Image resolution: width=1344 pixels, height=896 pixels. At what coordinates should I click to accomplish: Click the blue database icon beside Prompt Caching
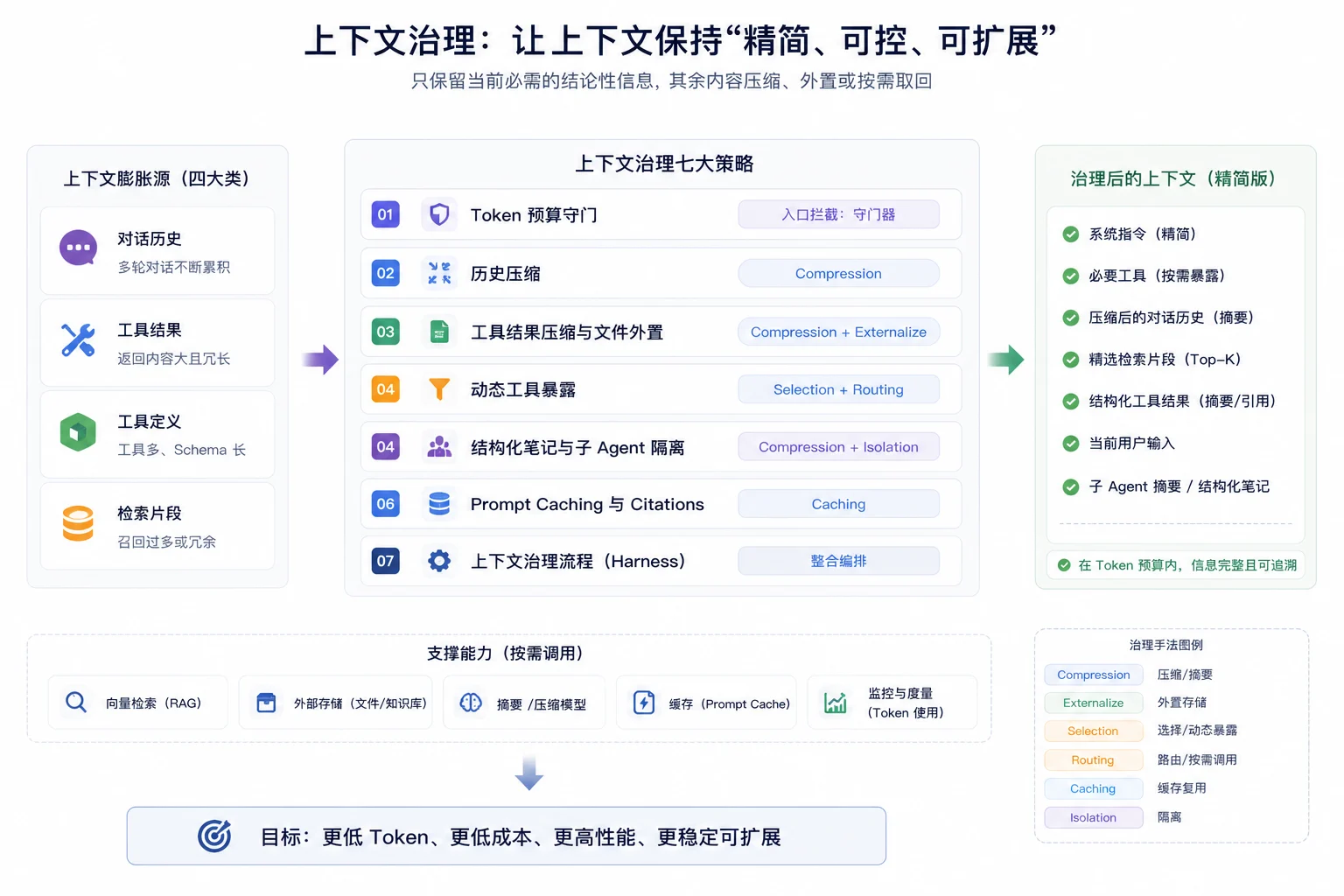pos(439,504)
